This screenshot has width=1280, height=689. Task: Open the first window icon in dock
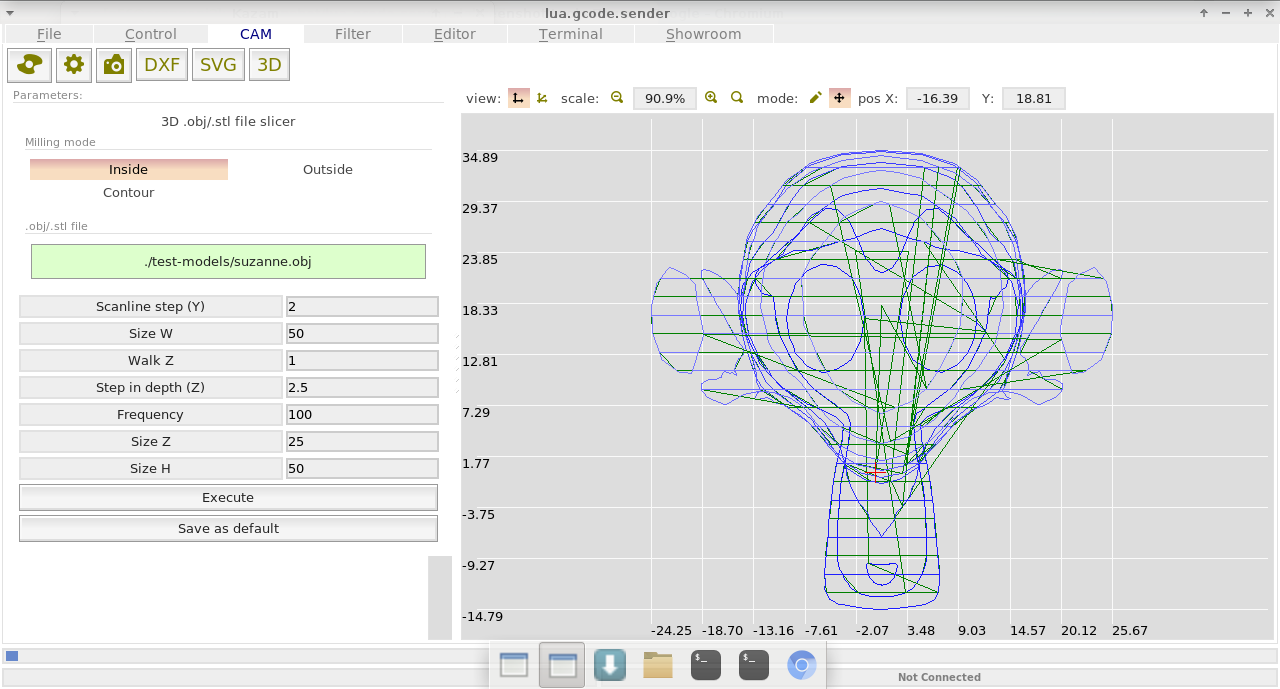pyautogui.click(x=514, y=665)
